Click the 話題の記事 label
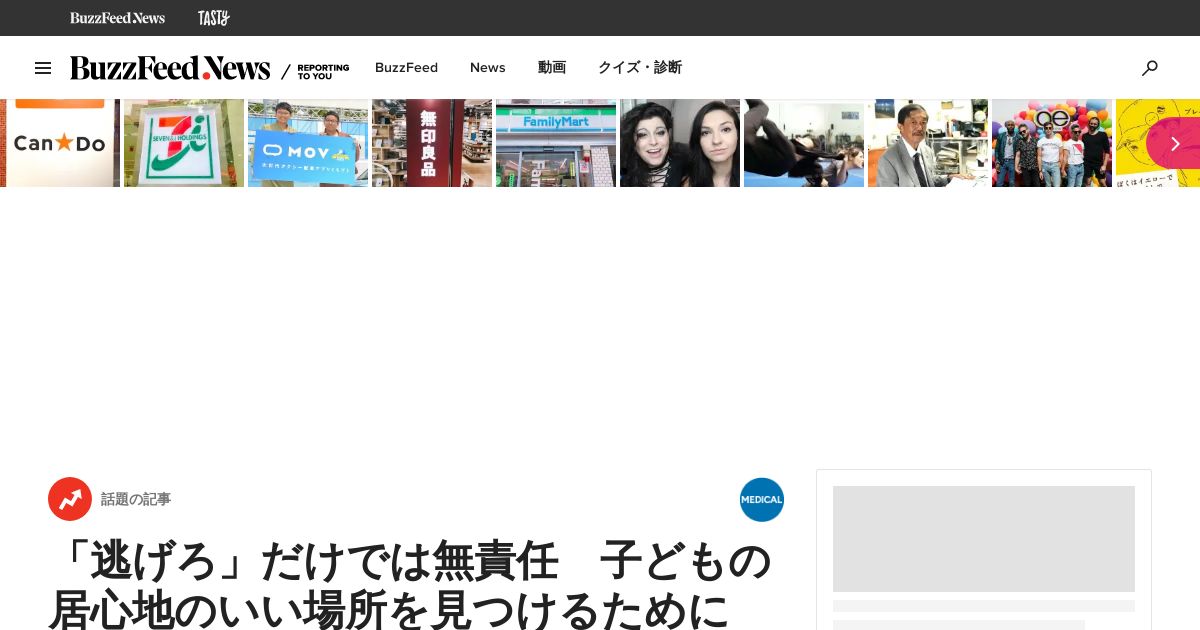Viewport: 1200px width, 630px height. (136, 499)
